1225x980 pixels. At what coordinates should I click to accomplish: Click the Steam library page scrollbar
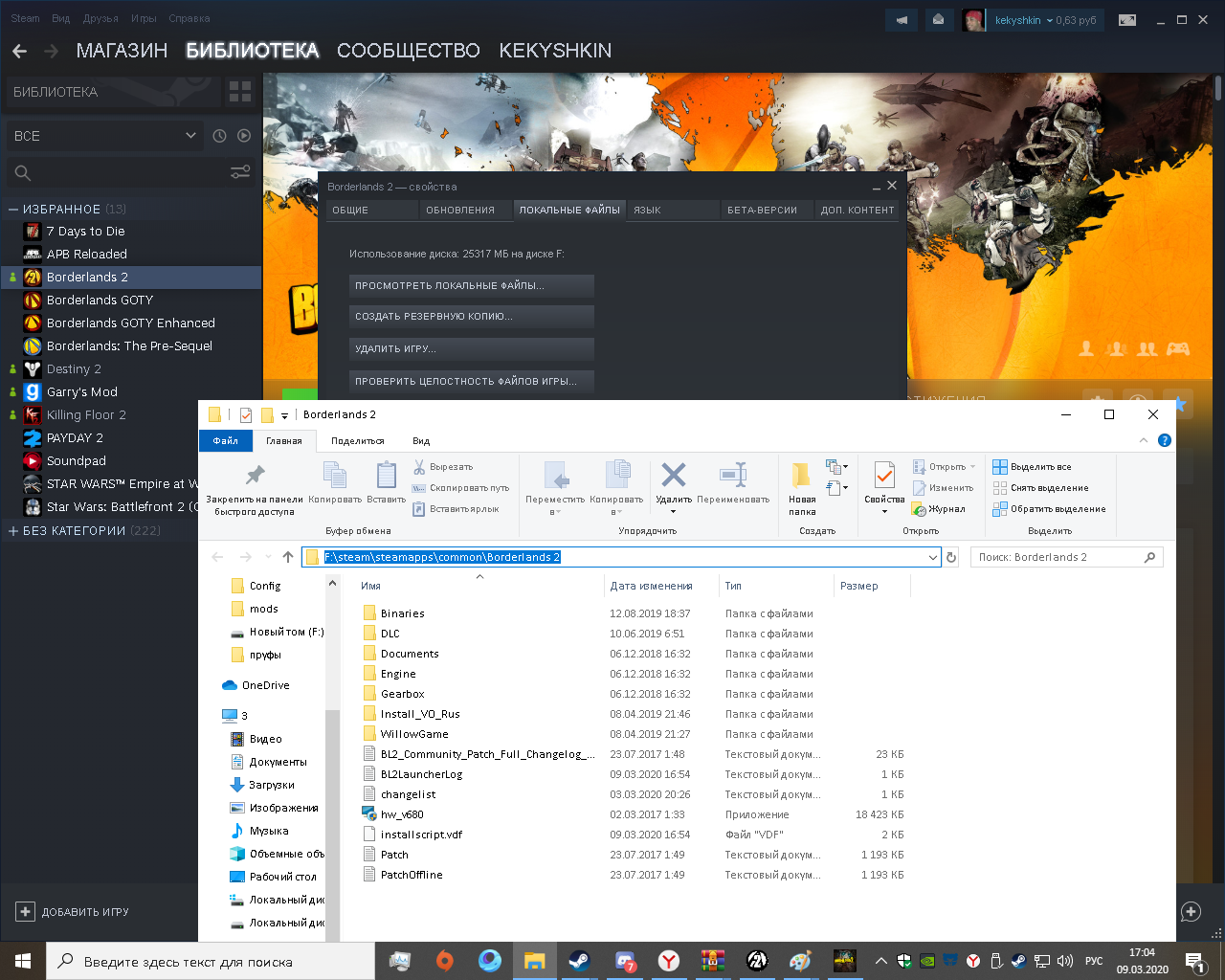click(x=1218, y=88)
